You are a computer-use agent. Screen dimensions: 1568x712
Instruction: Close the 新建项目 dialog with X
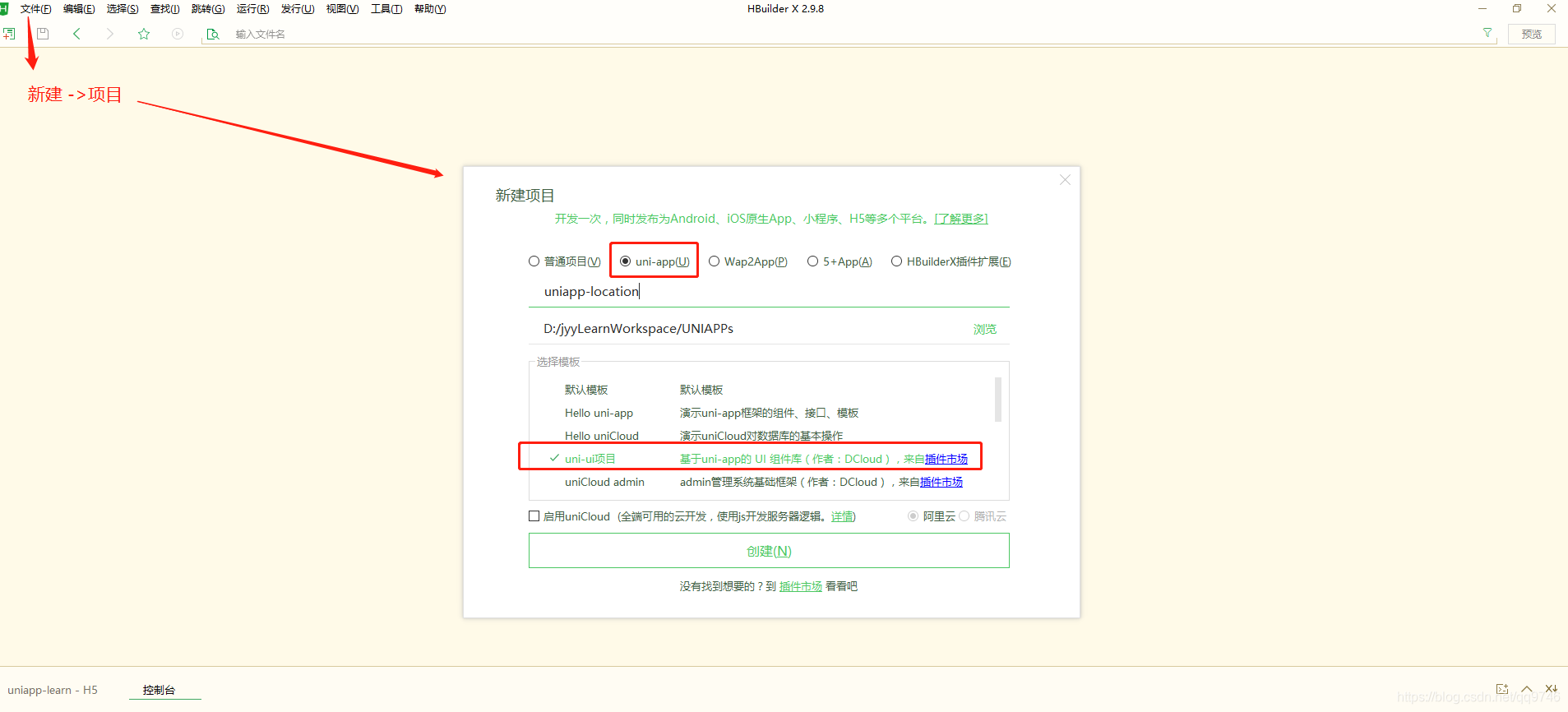click(1065, 180)
